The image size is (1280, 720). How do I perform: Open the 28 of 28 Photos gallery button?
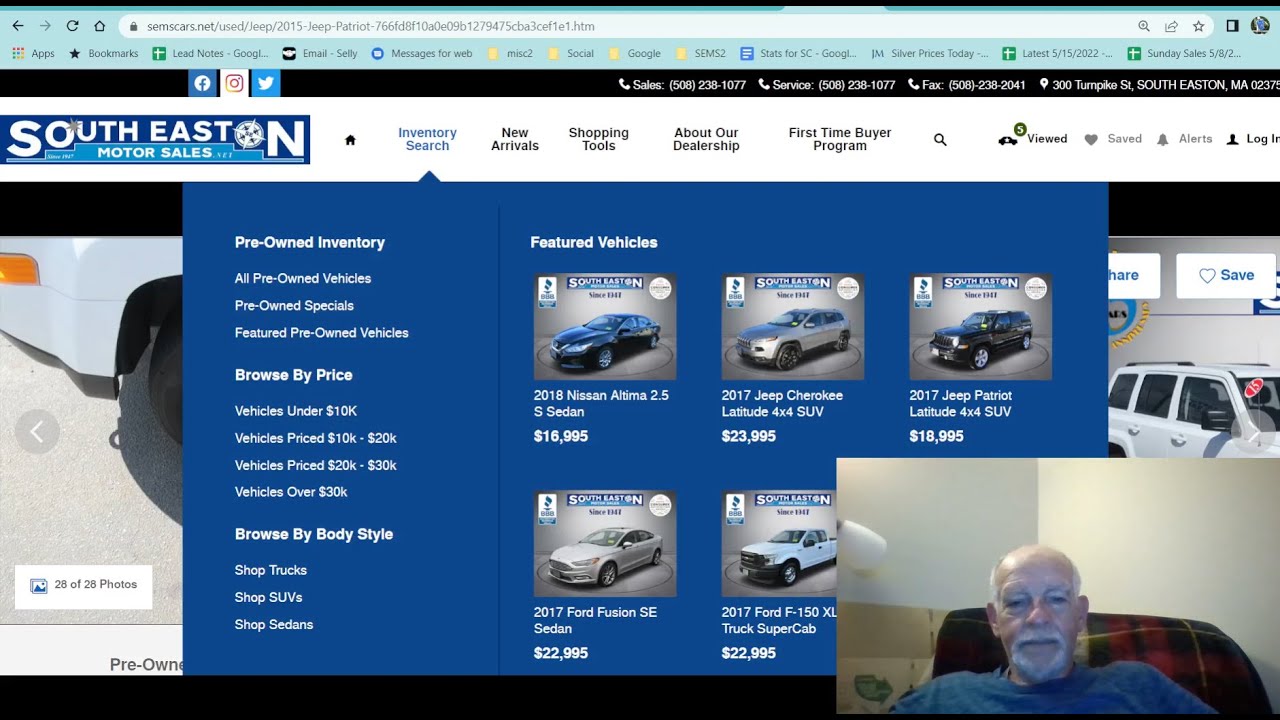click(83, 586)
